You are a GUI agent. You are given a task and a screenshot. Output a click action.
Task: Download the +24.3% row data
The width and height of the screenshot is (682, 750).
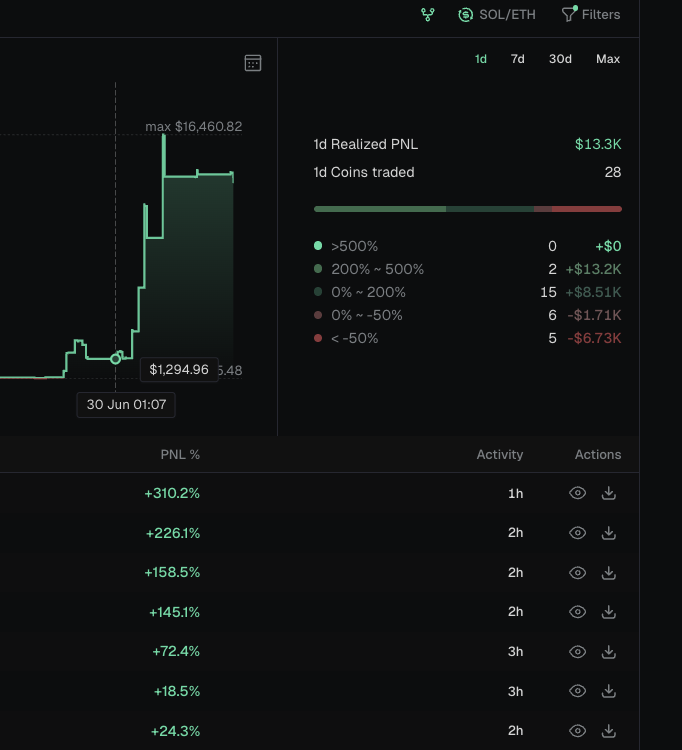pyautogui.click(x=608, y=731)
